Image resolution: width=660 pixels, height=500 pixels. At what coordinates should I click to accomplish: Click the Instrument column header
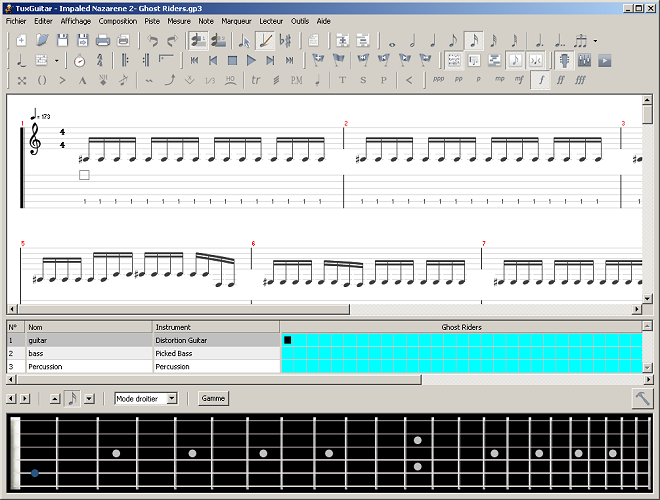click(x=216, y=327)
